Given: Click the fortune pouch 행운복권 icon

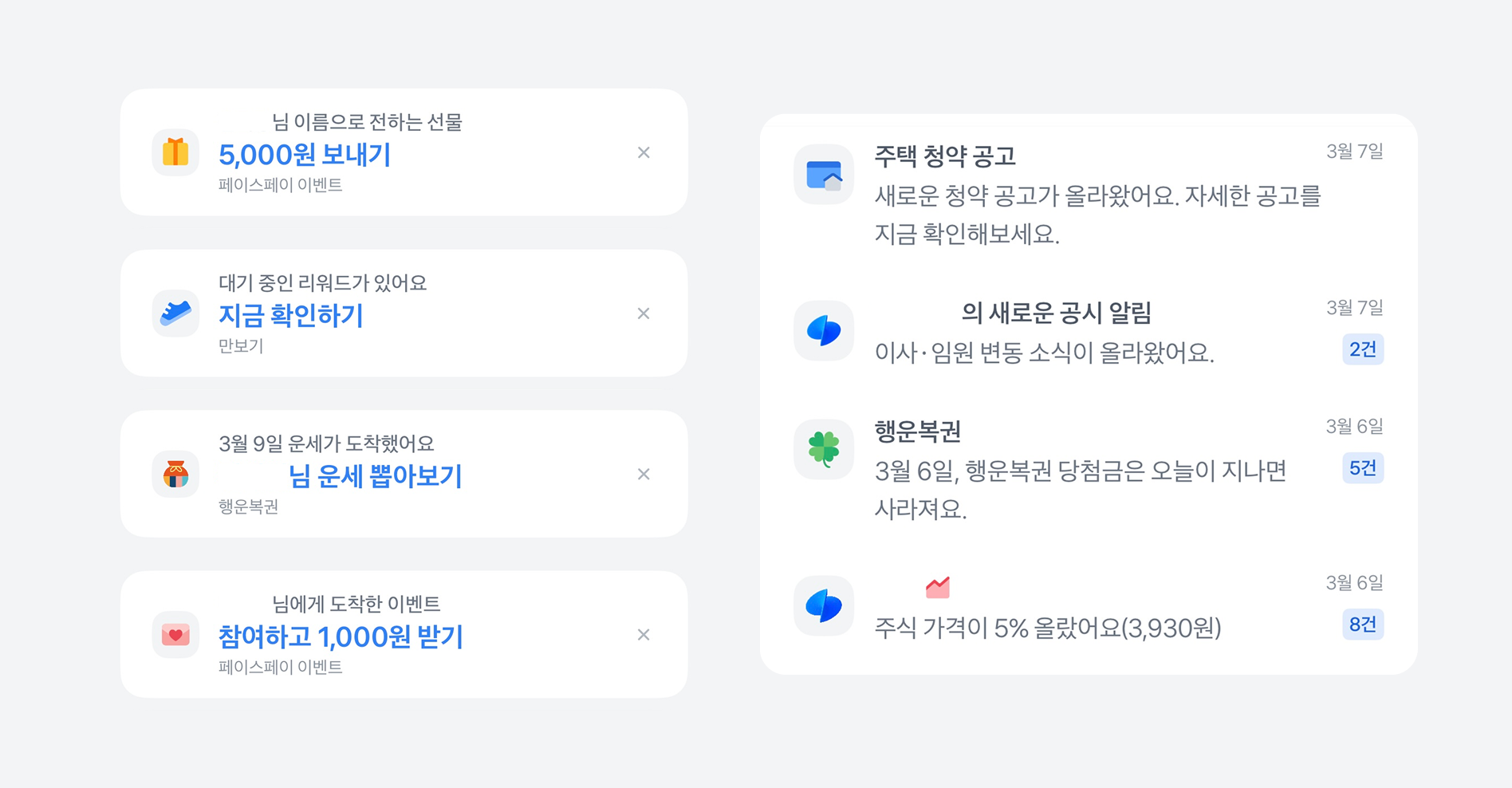Looking at the screenshot, I should 175,474.
